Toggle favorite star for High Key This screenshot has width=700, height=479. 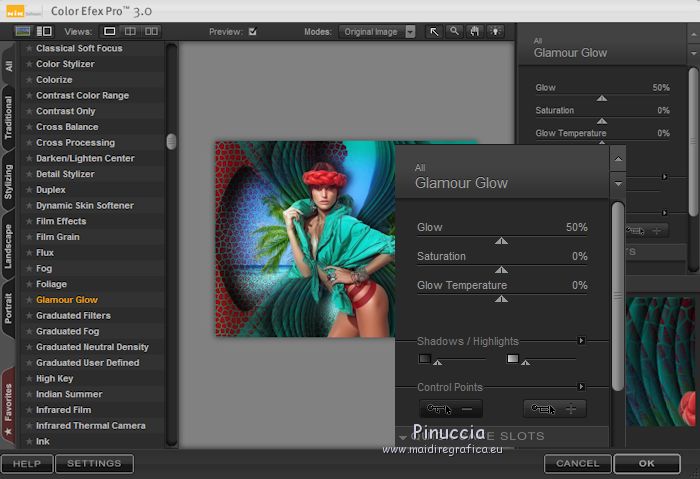29,379
